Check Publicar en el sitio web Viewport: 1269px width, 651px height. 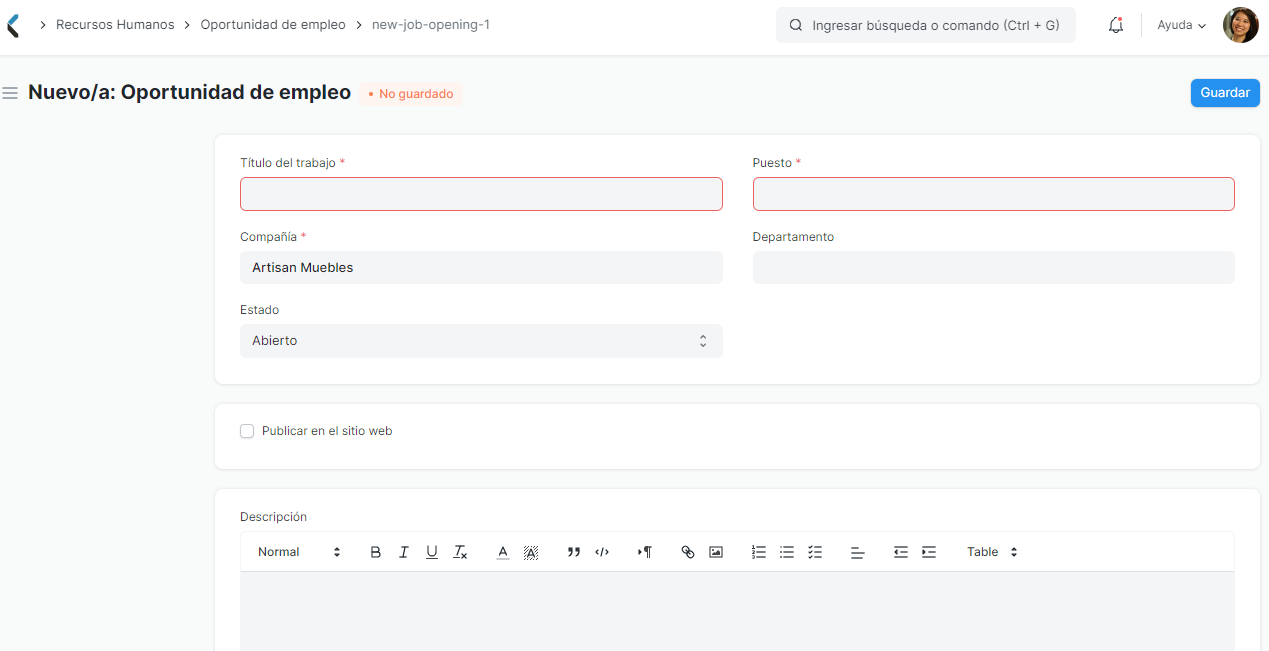[247, 431]
